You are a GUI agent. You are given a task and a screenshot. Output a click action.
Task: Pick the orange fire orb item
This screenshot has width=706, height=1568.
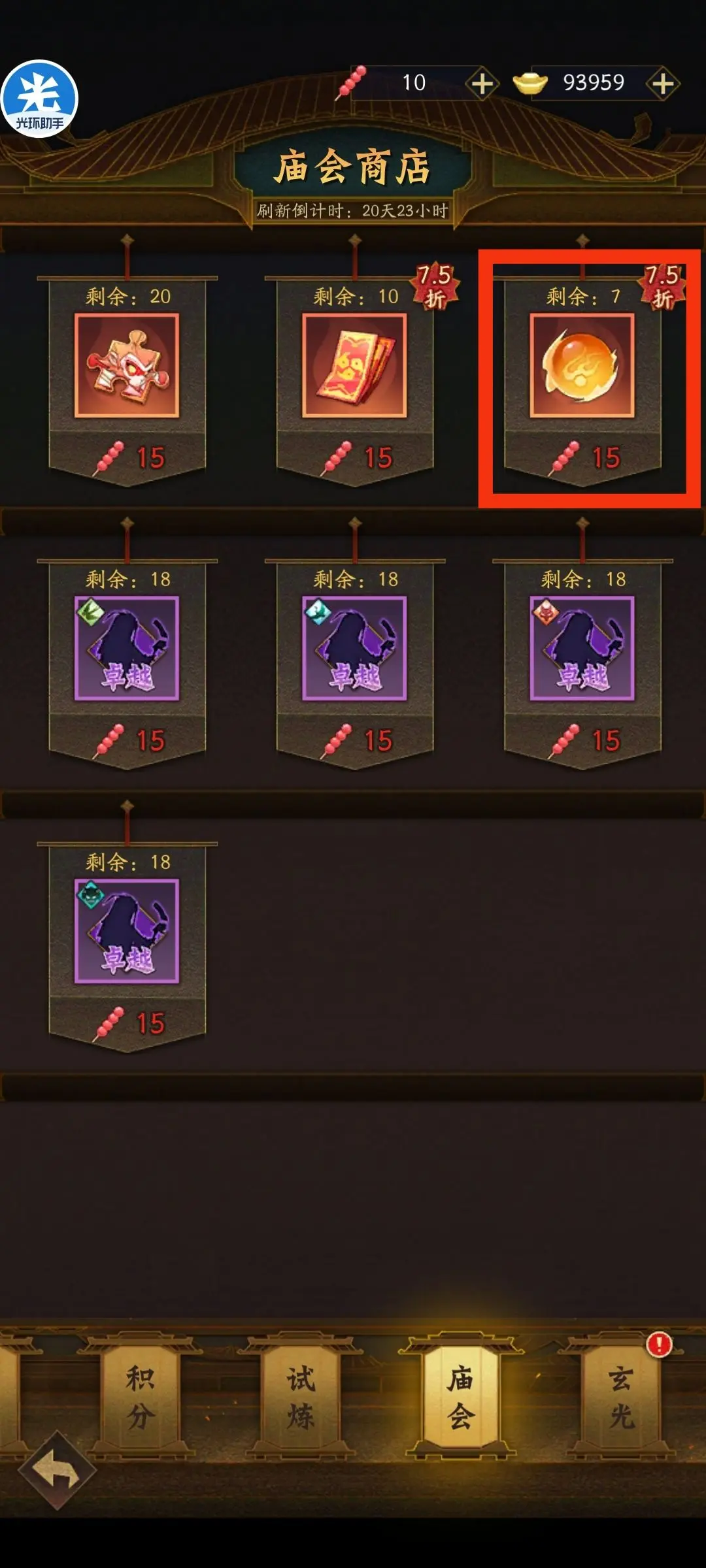click(x=582, y=365)
